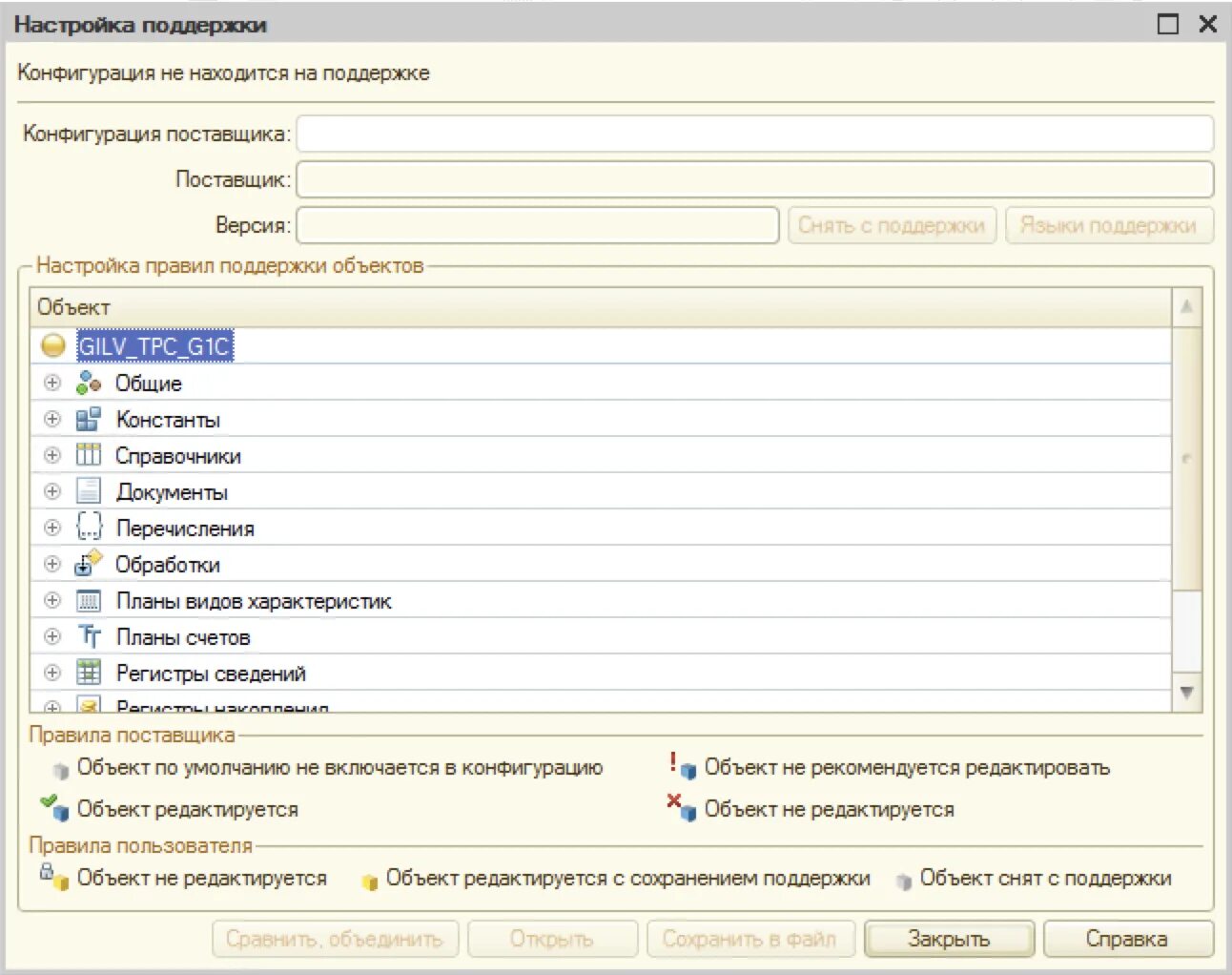Click the Планы видов характеристик icon
The image size is (1232, 975).
coord(89,601)
